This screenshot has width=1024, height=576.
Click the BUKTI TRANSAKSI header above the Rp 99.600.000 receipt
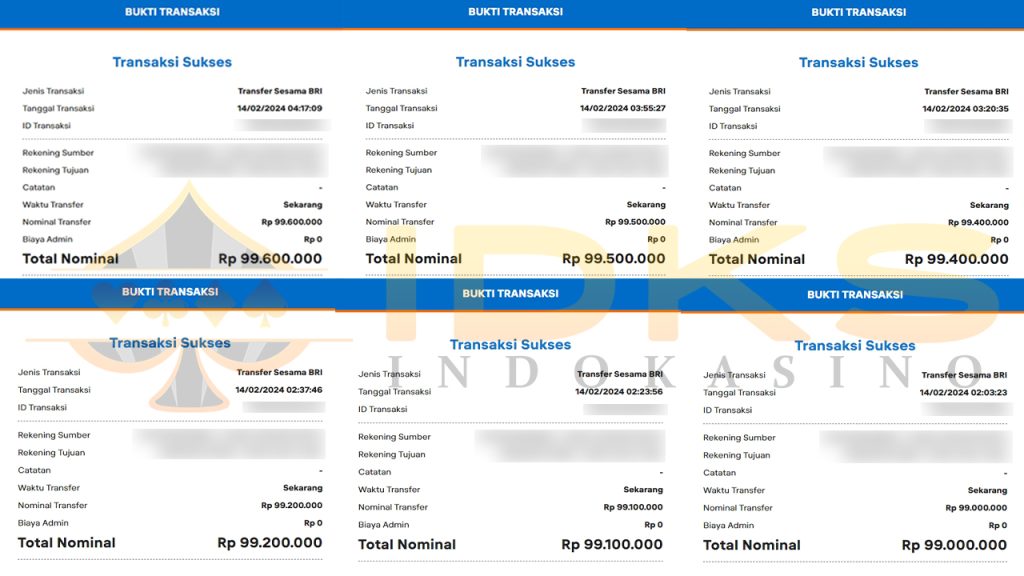[x=172, y=12]
